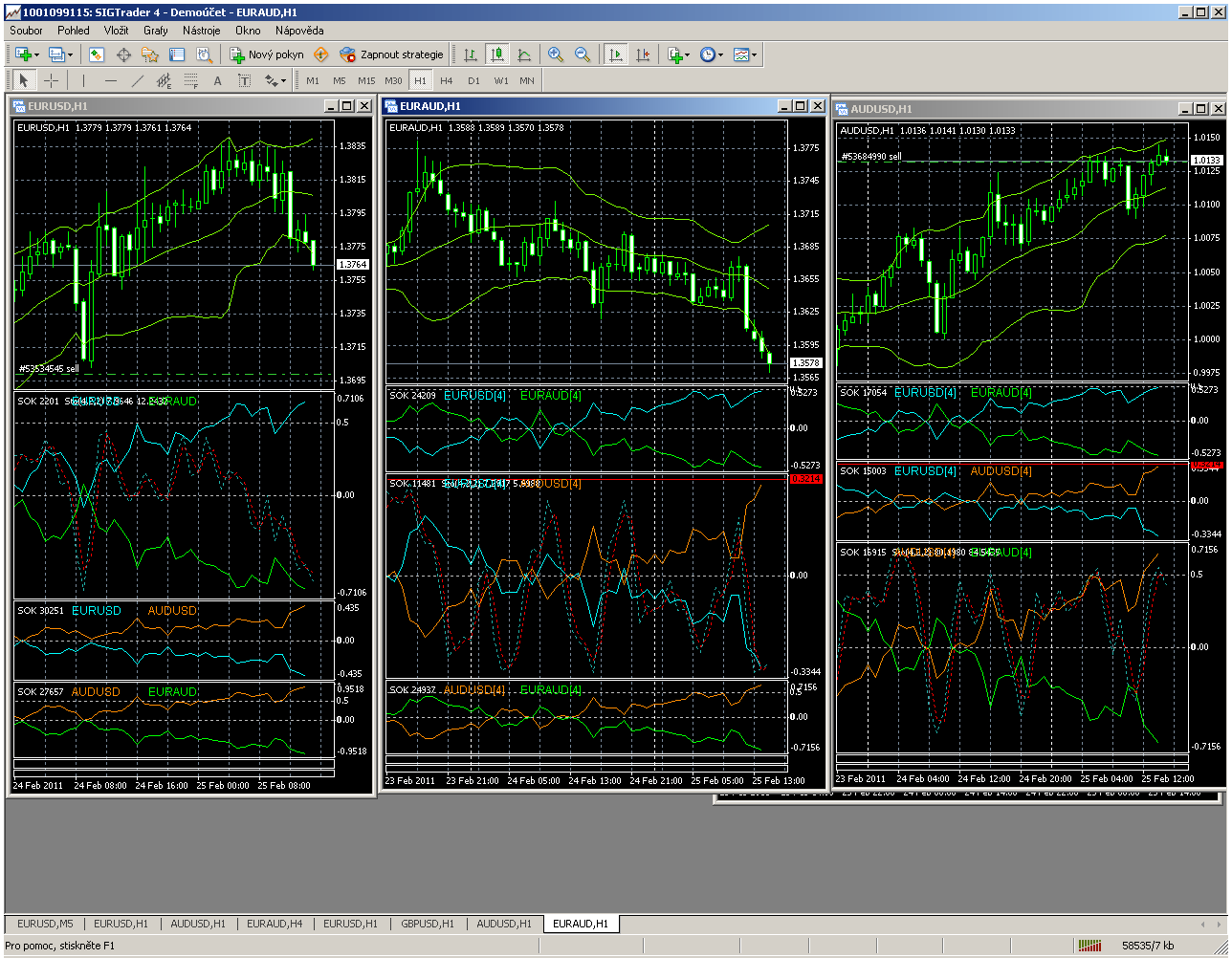
Task: Set timeframe to H4
Action: [447, 80]
